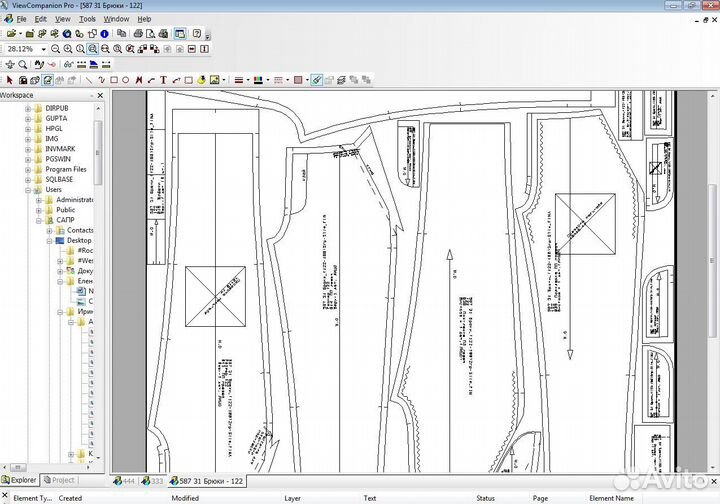Click the blue Info icon in toolbar
The height and width of the screenshot is (504, 720).
point(104,33)
